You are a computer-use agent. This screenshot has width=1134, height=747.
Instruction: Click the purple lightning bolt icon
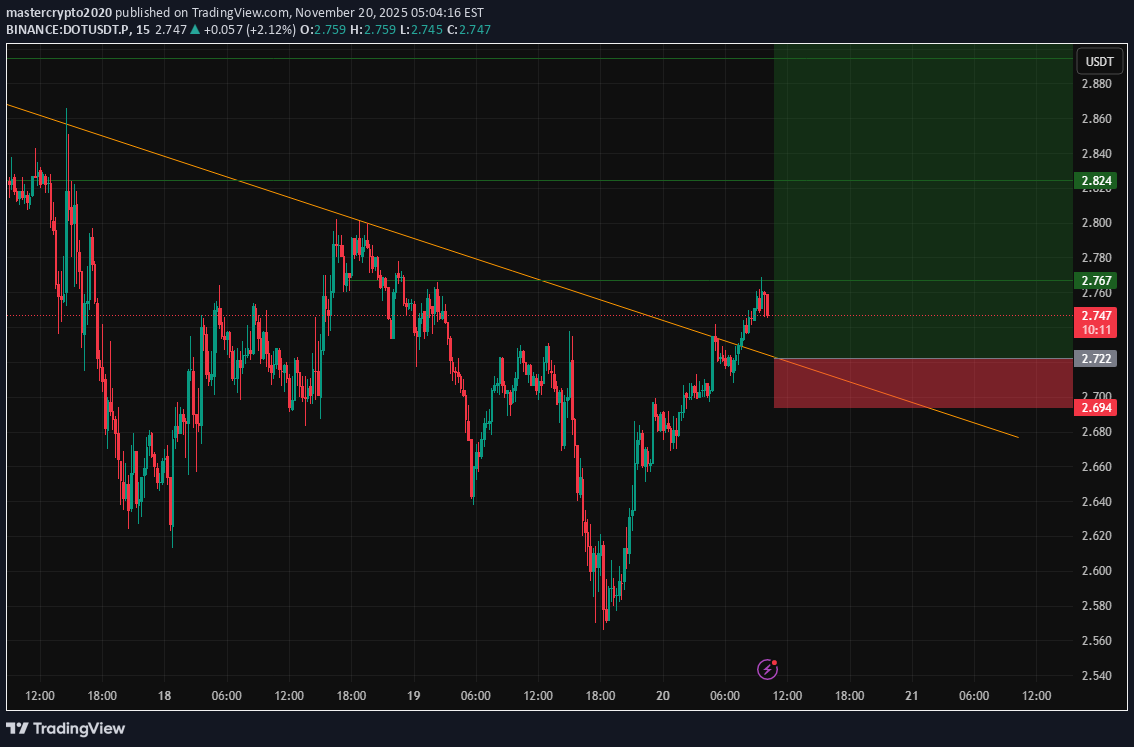[x=767, y=668]
